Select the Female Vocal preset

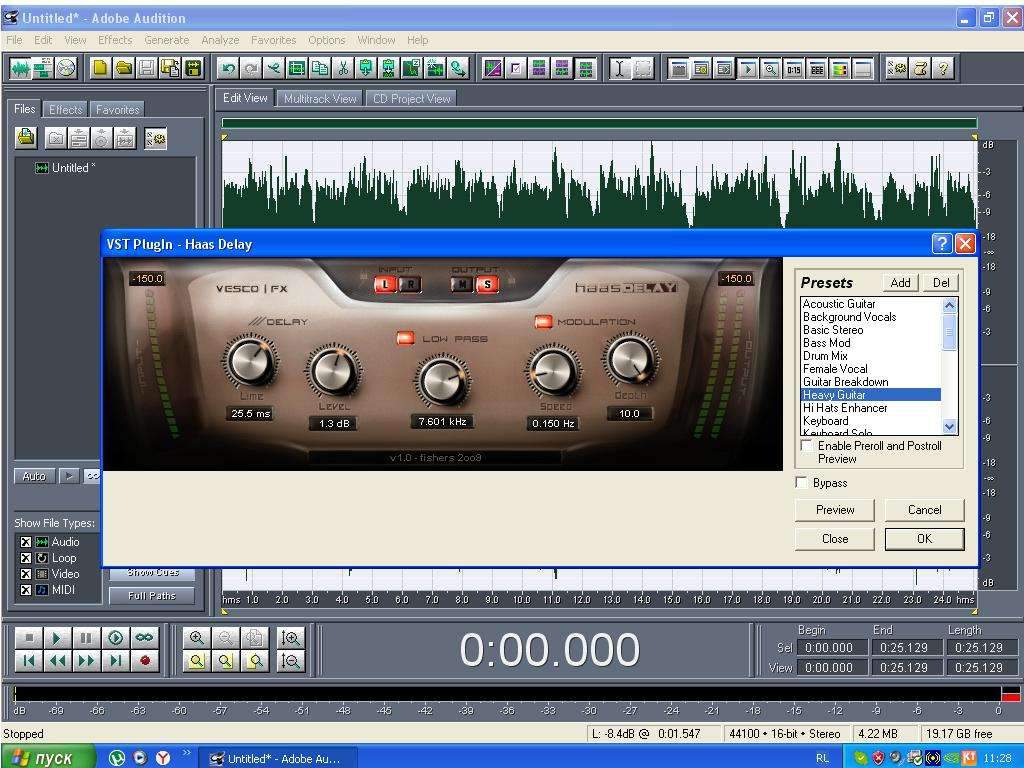835,369
